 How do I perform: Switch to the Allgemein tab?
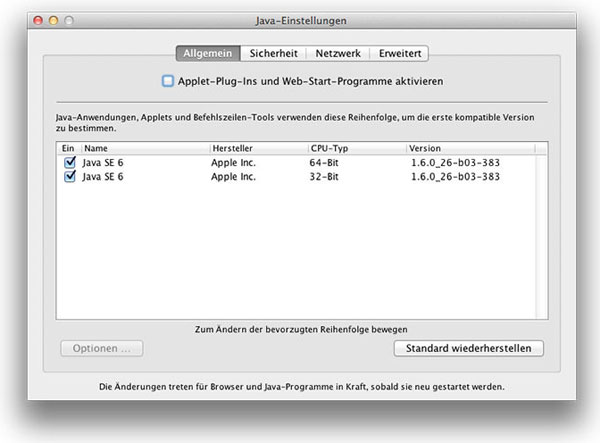point(208,53)
